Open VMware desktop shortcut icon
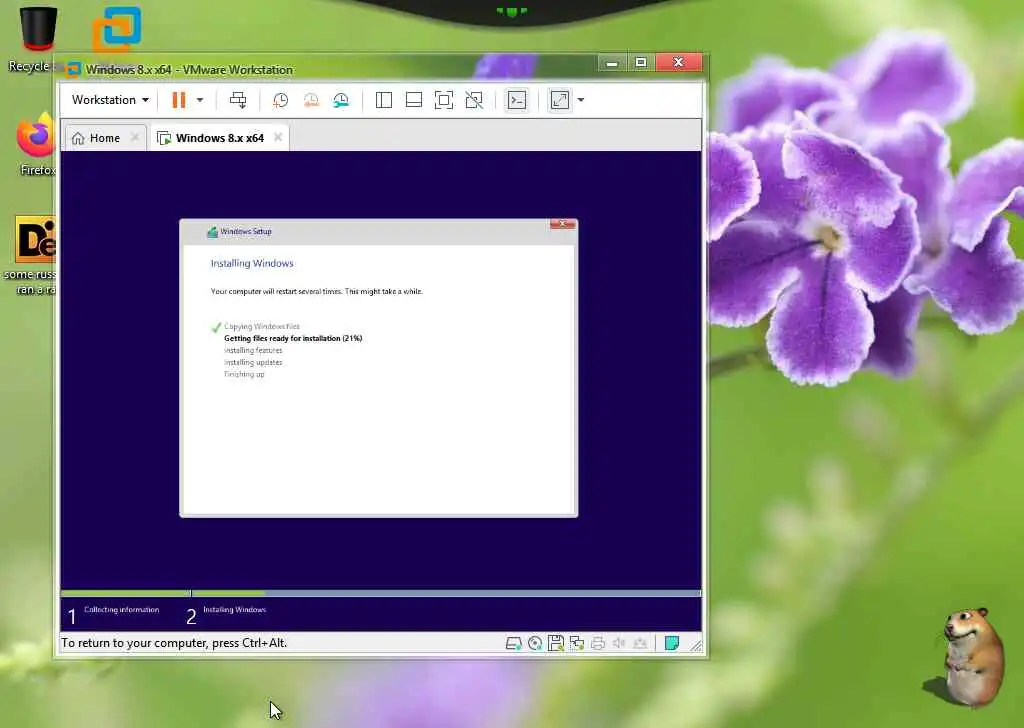 click(x=116, y=29)
